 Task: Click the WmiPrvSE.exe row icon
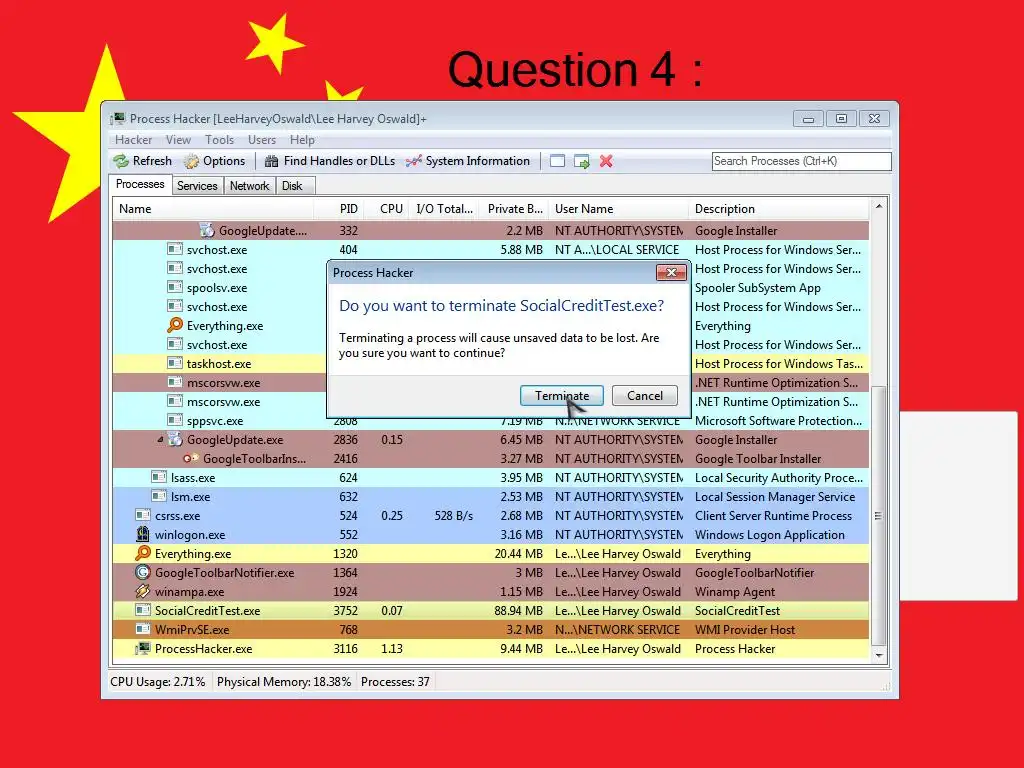142,629
